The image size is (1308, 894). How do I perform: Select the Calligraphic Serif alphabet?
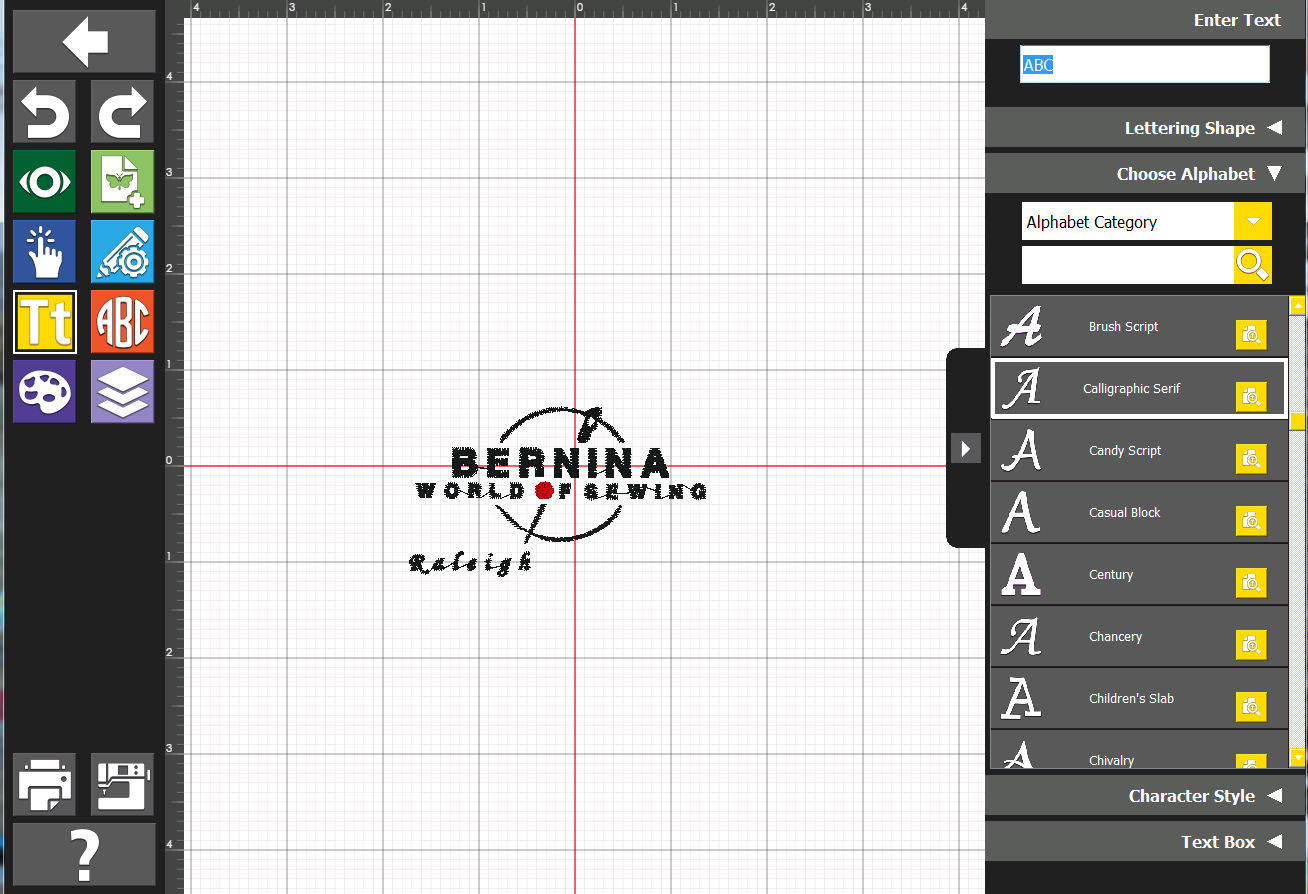[1139, 389]
